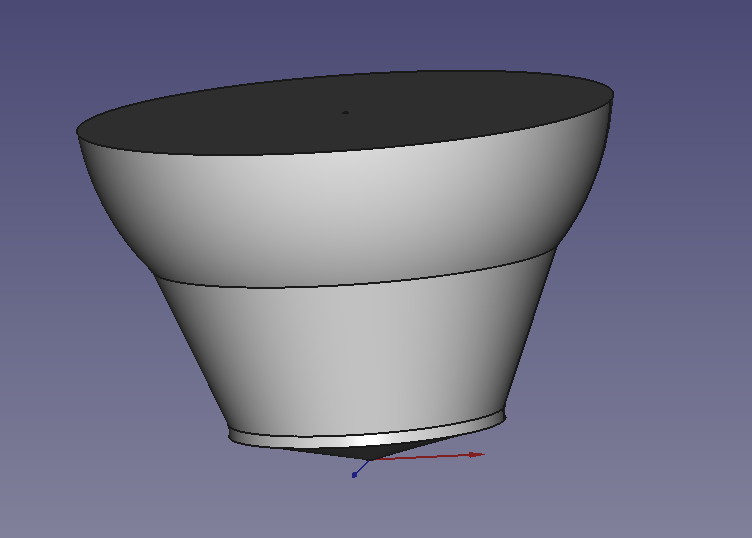
Task: Click the red X-axis line
Action: tap(430, 457)
